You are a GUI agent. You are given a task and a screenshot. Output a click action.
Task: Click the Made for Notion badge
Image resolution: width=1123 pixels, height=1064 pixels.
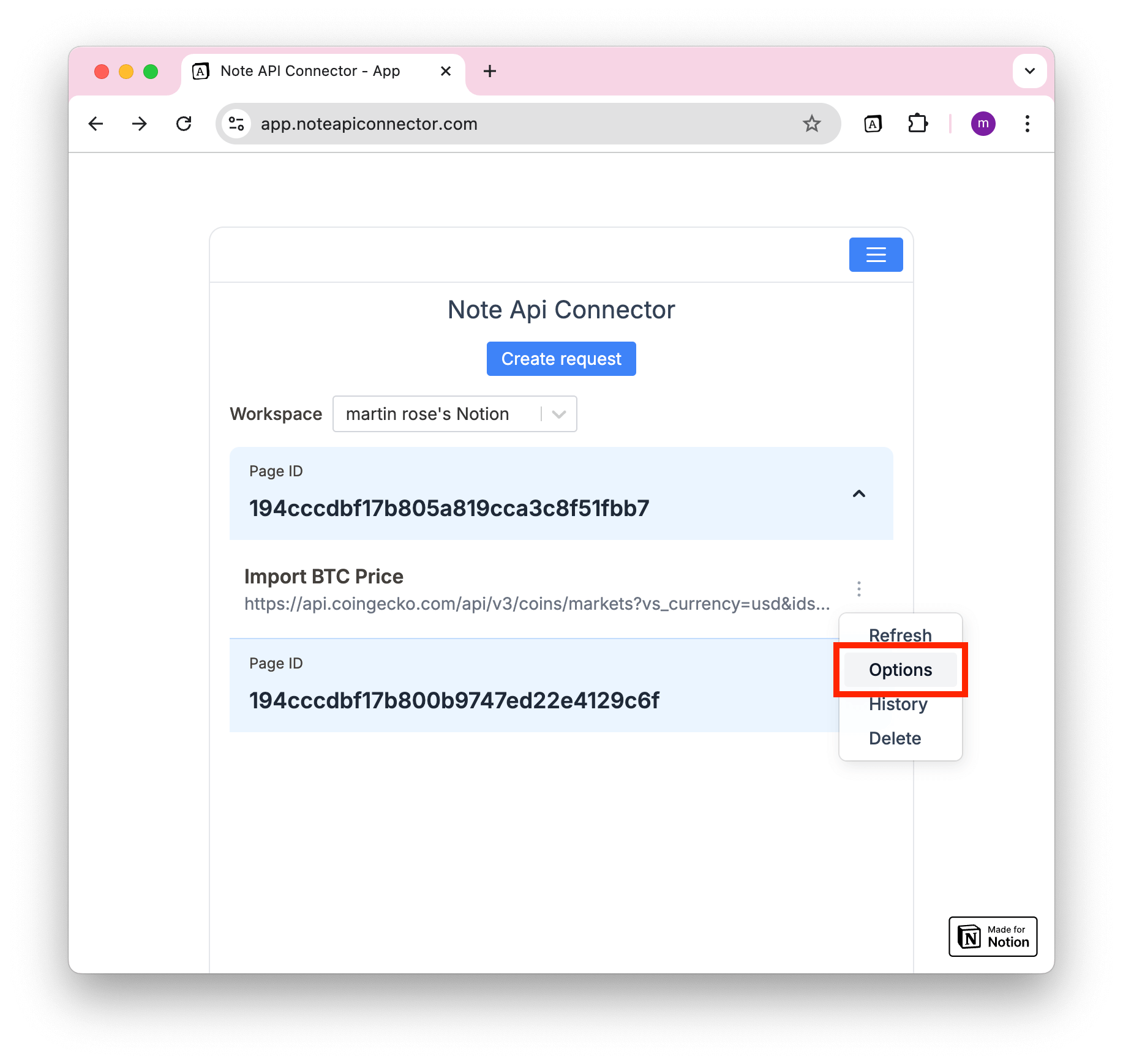(993, 936)
